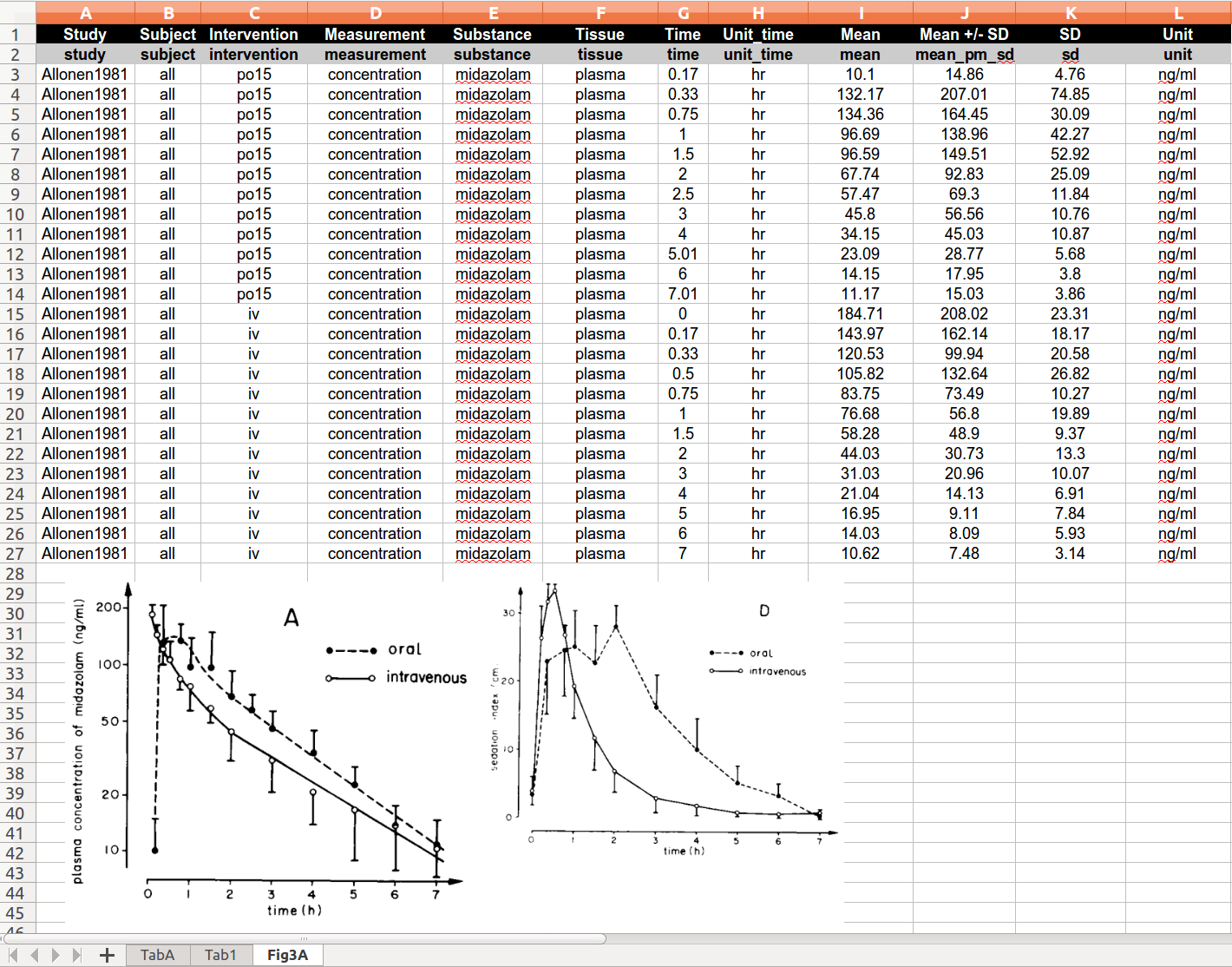Switch to the TabA sheet tab

[x=158, y=955]
